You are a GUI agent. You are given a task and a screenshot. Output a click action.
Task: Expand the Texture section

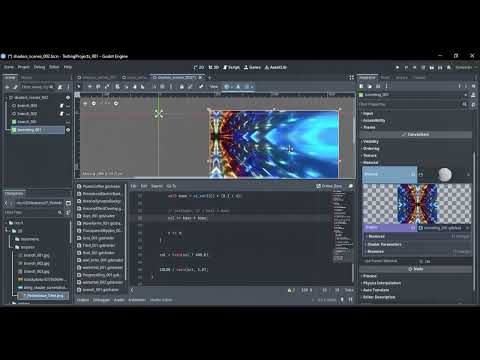[x=369, y=156]
